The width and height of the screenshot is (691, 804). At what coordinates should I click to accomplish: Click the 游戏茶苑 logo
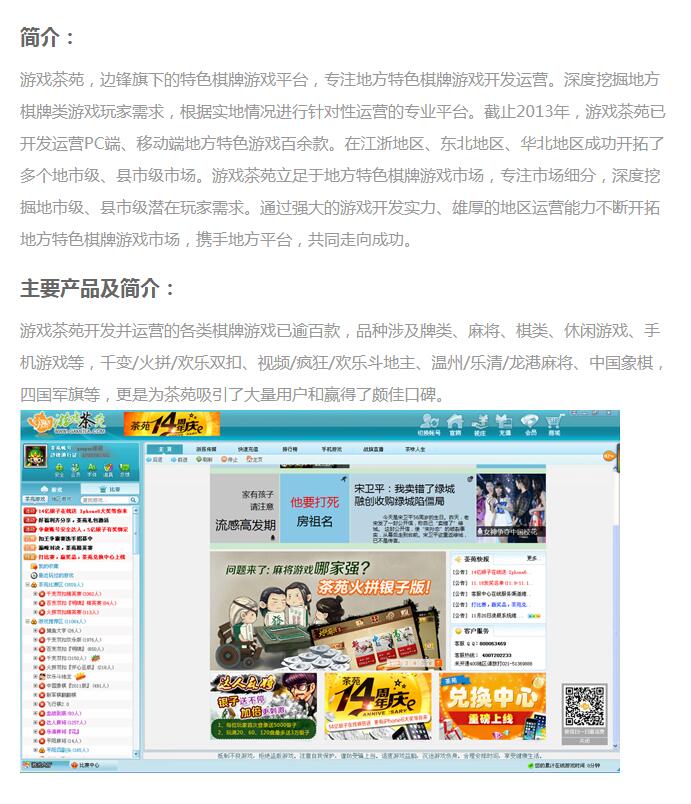pyautogui.click(x=67, y=424)
